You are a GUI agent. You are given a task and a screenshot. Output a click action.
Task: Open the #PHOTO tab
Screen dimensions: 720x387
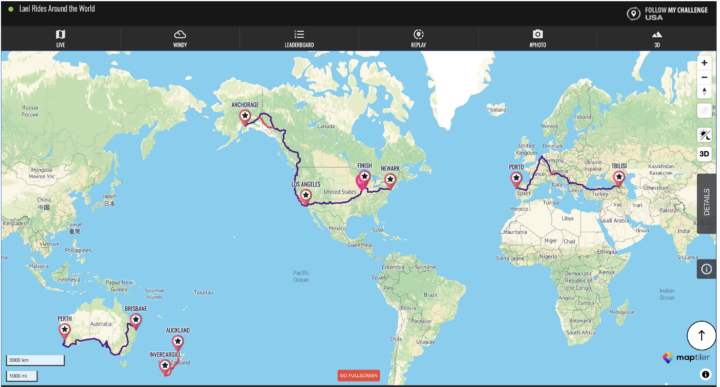(x=538, y=39)
